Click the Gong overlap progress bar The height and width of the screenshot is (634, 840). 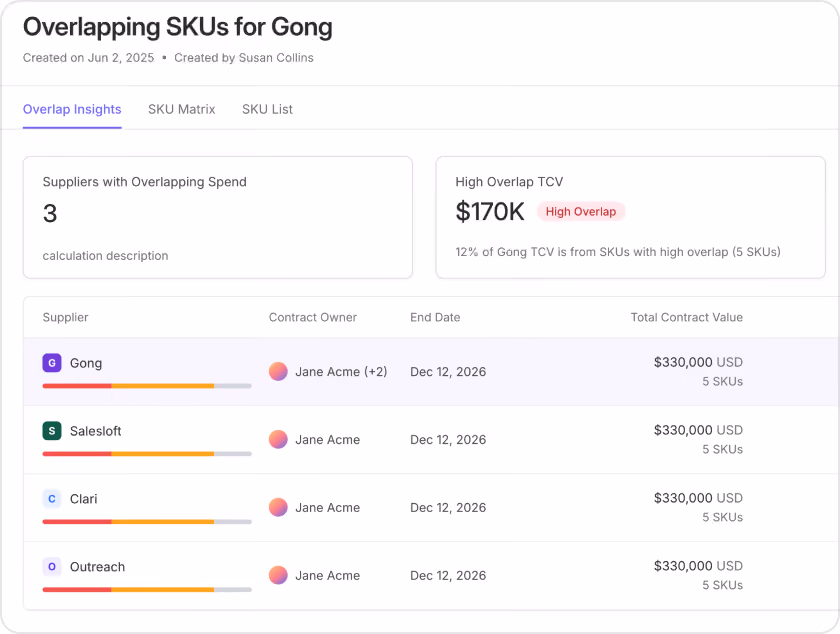click(147, 386)
